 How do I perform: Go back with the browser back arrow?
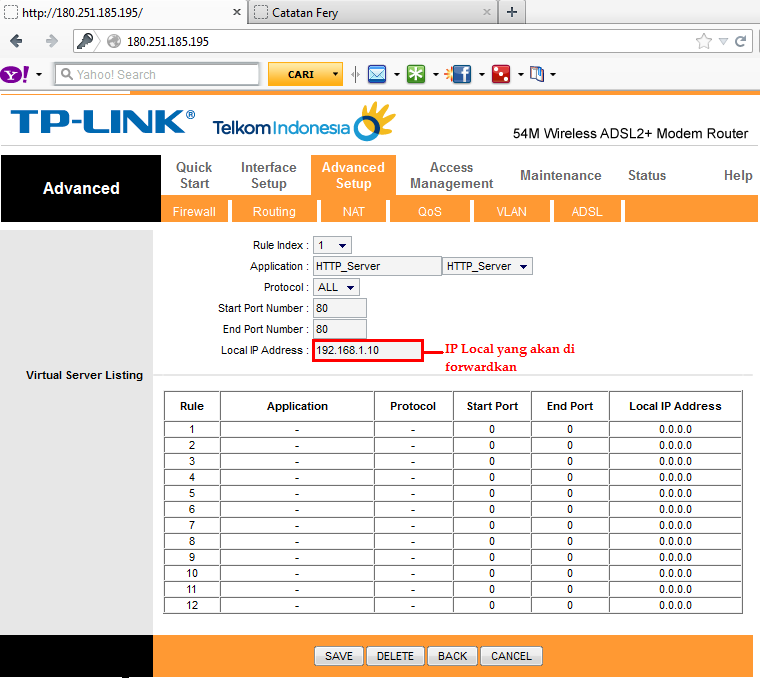point(16,41)
